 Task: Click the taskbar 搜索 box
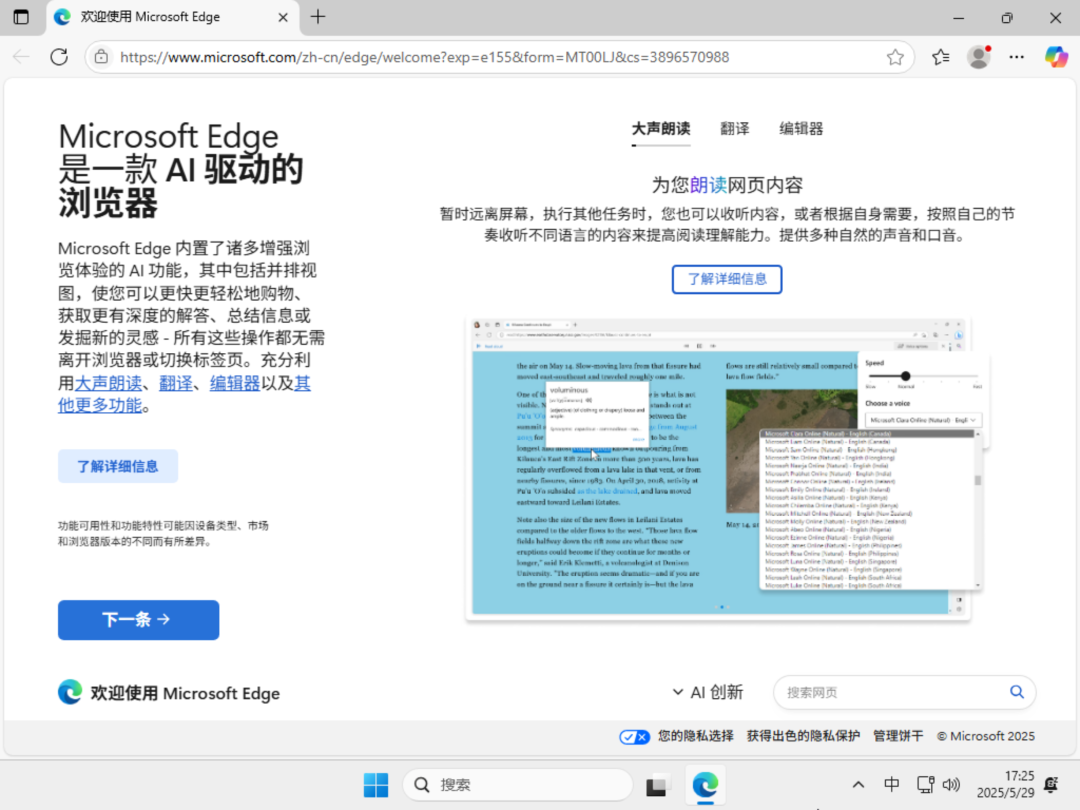517,785
